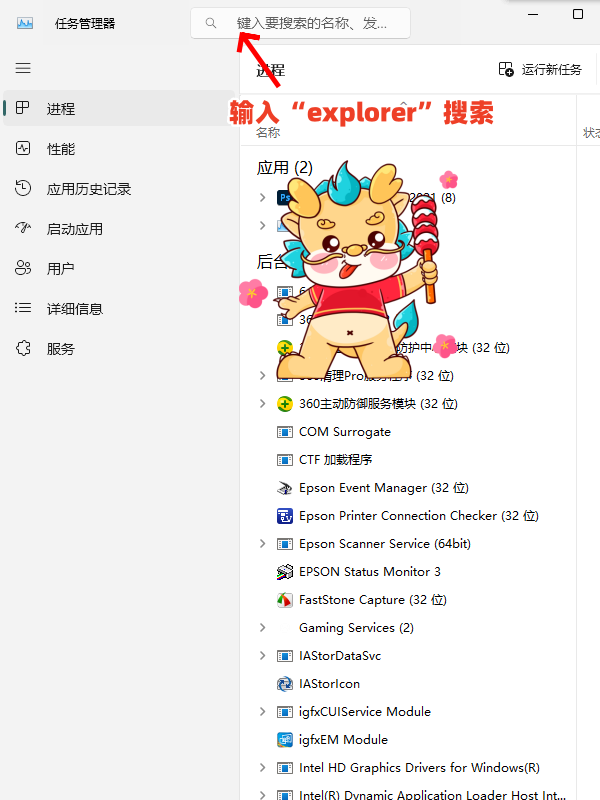The image size is (600, 800).
Task: Select Epson Event Manager (32 位) row
Action: pos(408,488)
